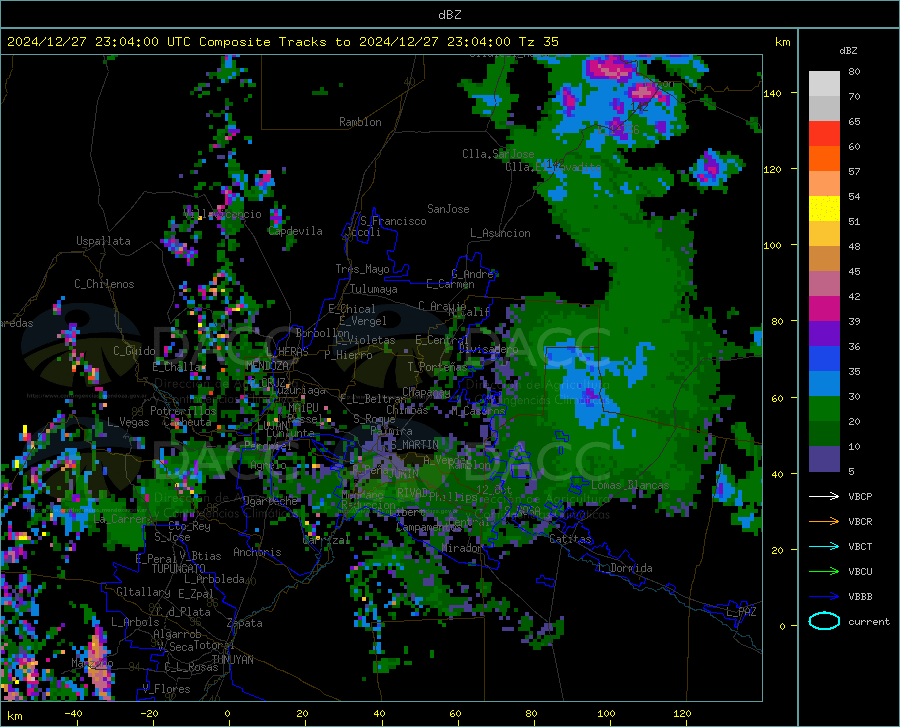The image size is (900, 727).
Task: Click the Tulumaya map label
Action: point(374,289)
